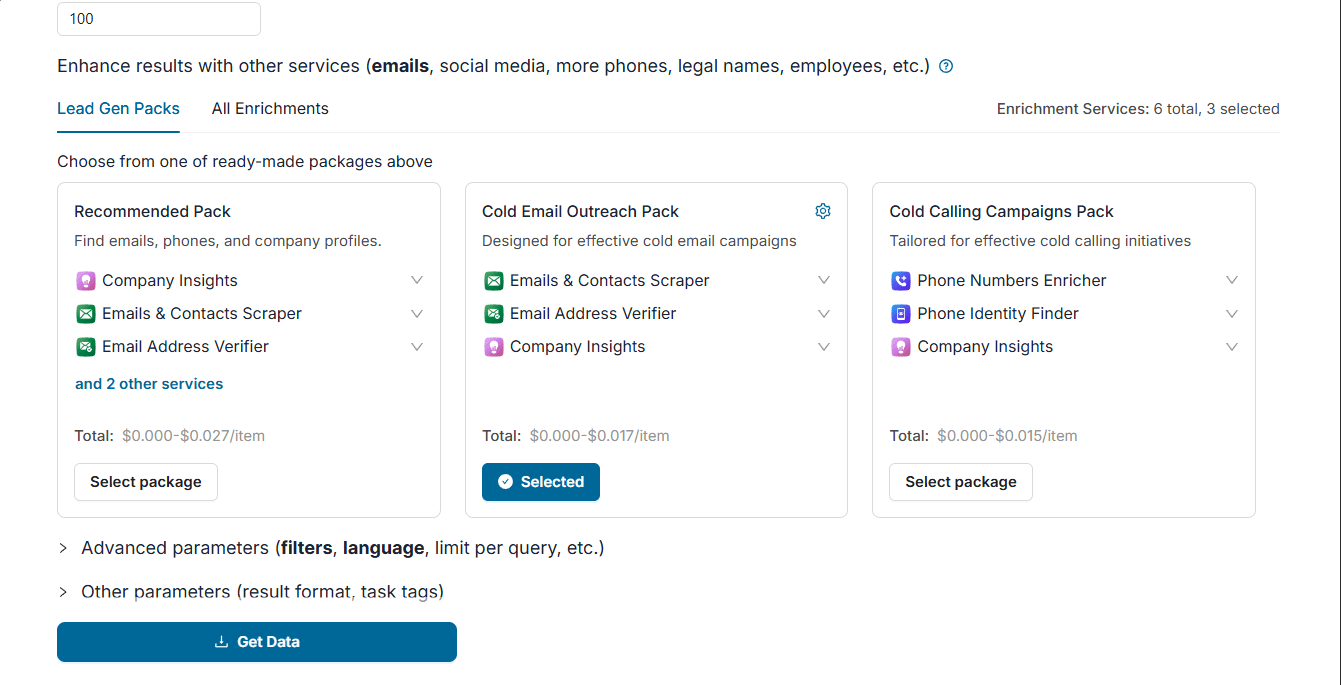
Task: Expand Phone Numbers Enricher chevron
Action: pyautogui.click(x=1232, y=281)
